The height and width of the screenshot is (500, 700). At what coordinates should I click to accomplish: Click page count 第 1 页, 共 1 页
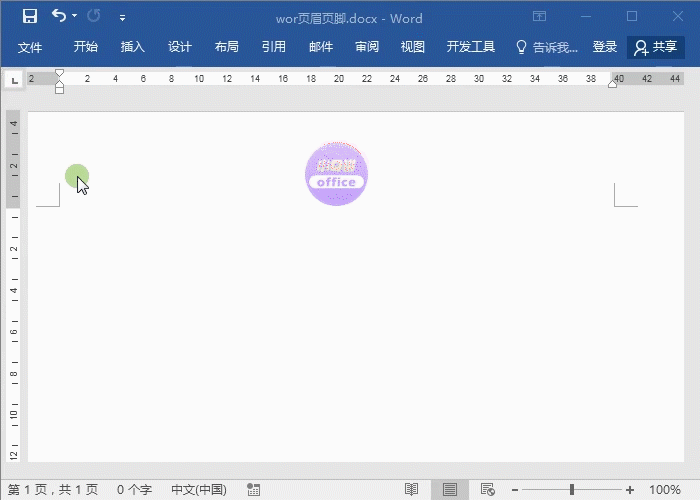(53, 490)
